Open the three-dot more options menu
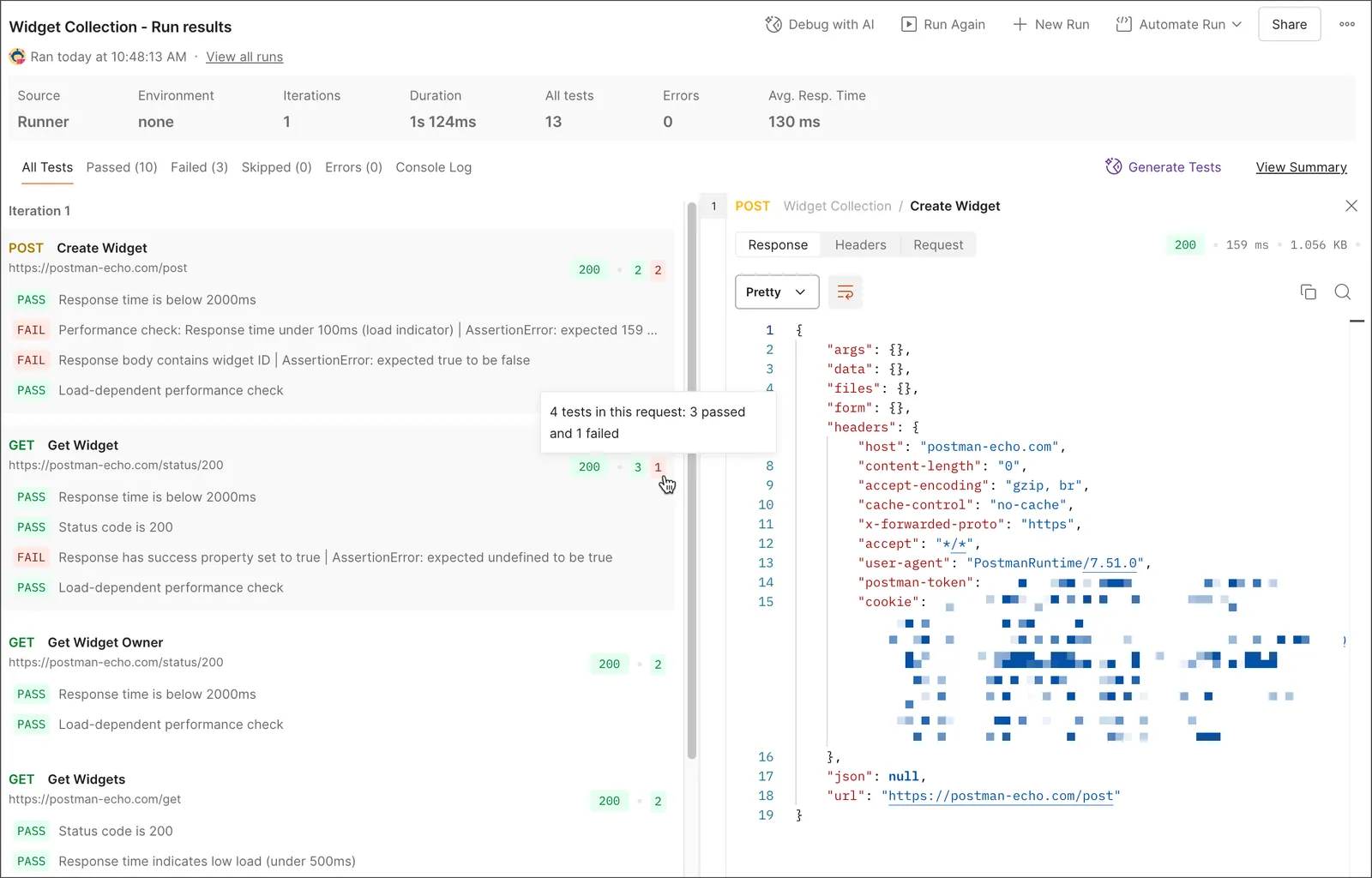 1347,25
